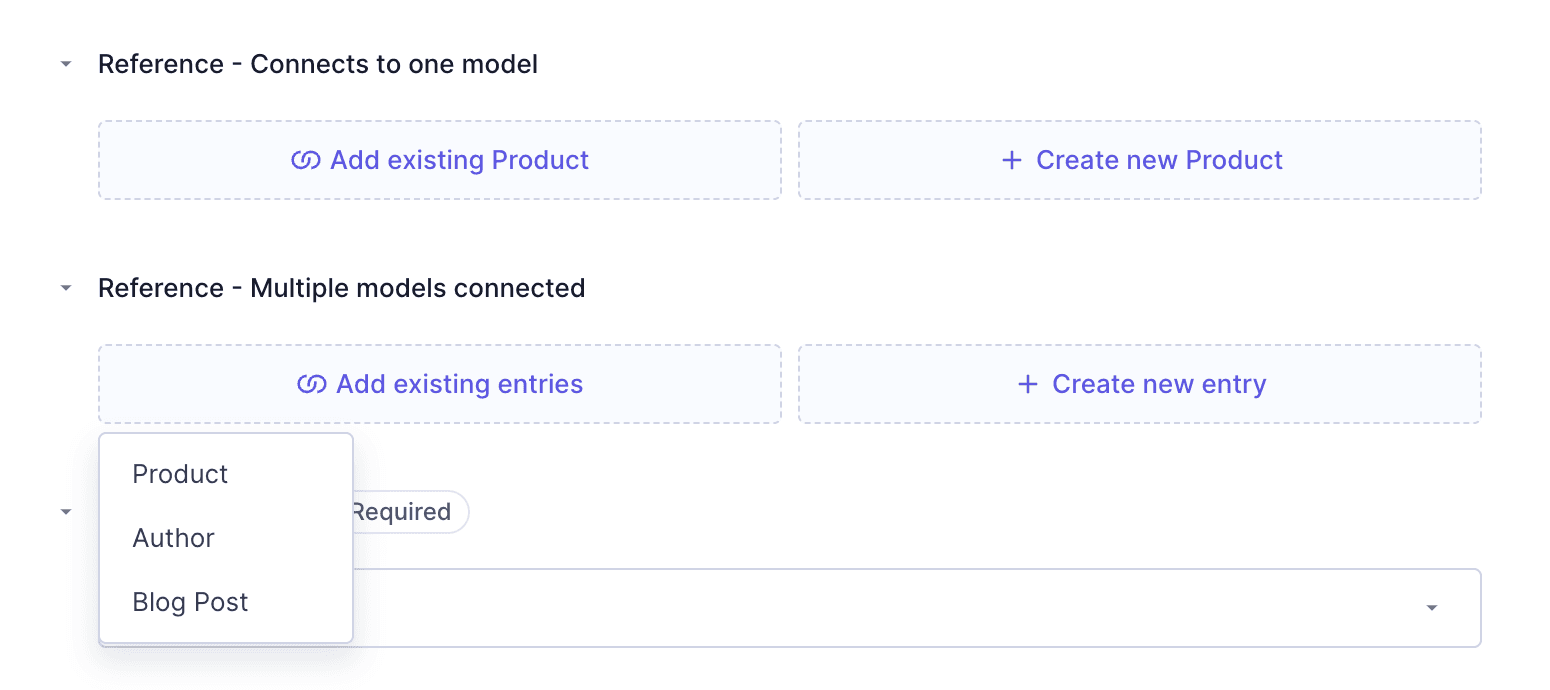Click the plus icon in Create new entry
The height and width of the screenshot is (690, 1550).
tap(1028, 385)
